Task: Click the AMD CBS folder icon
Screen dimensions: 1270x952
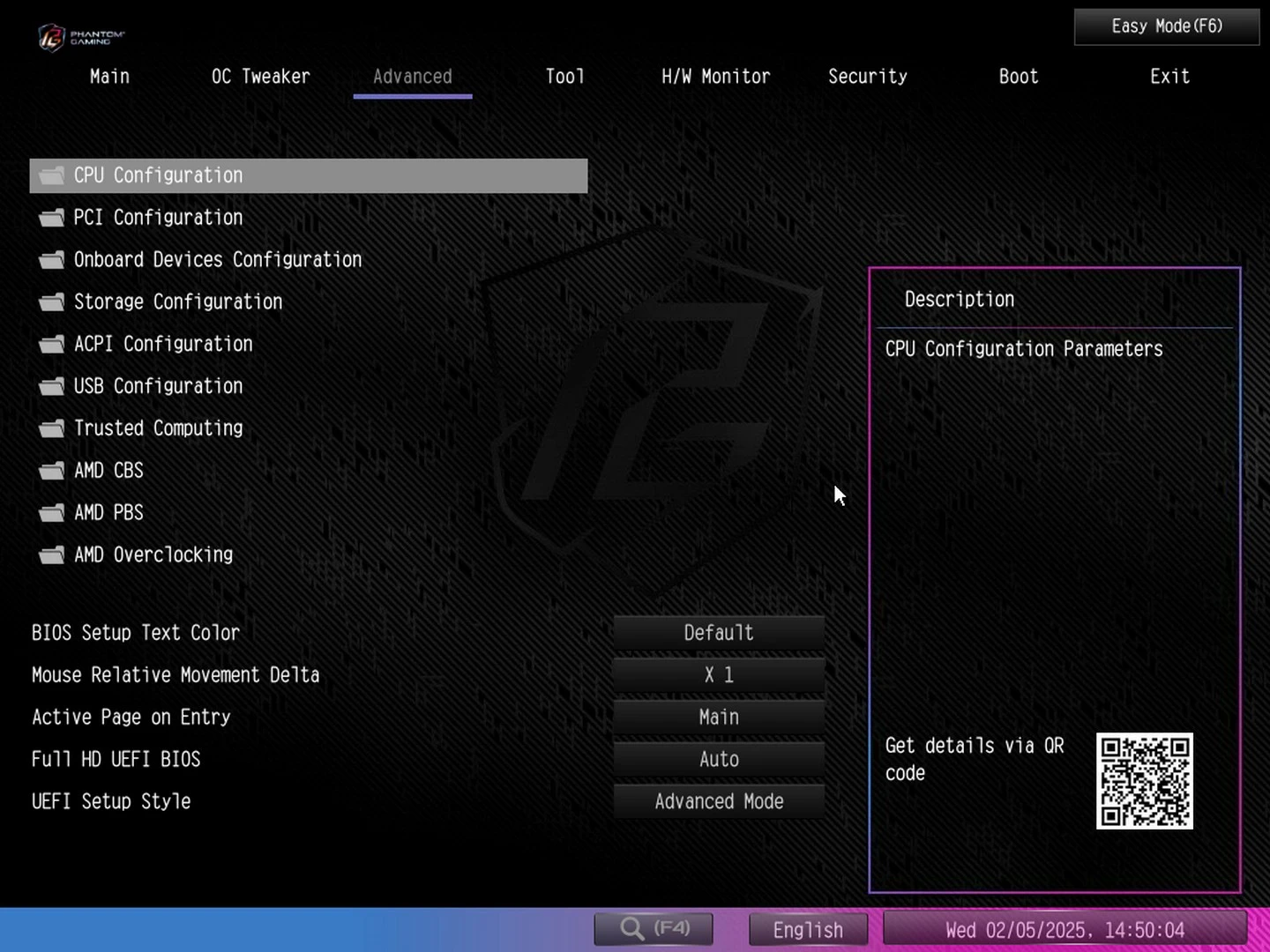Action: pos(52,471)
